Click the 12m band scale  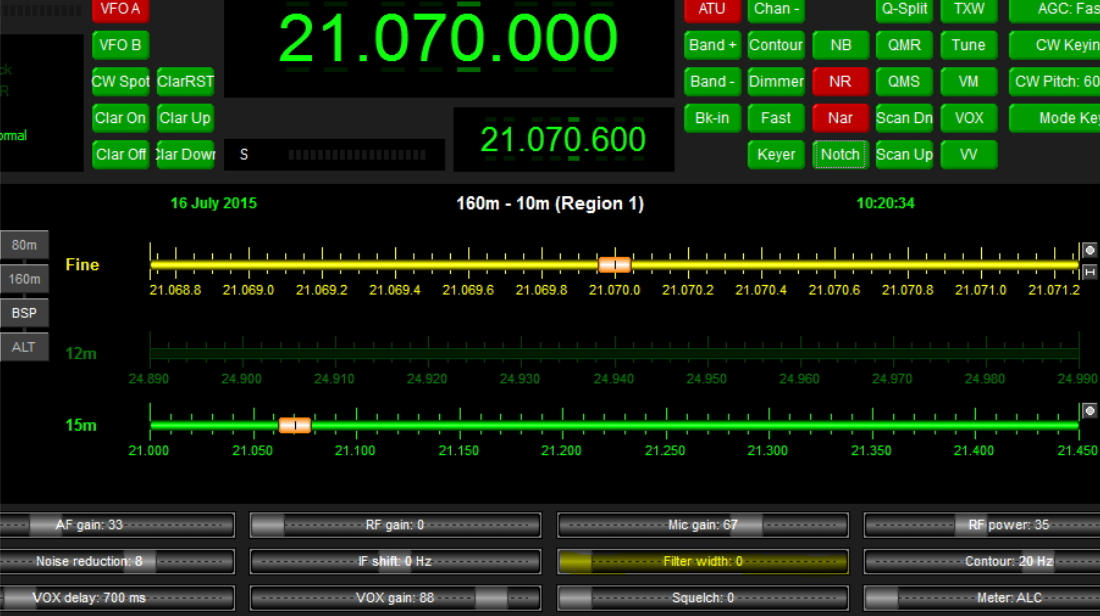[614, 353]
